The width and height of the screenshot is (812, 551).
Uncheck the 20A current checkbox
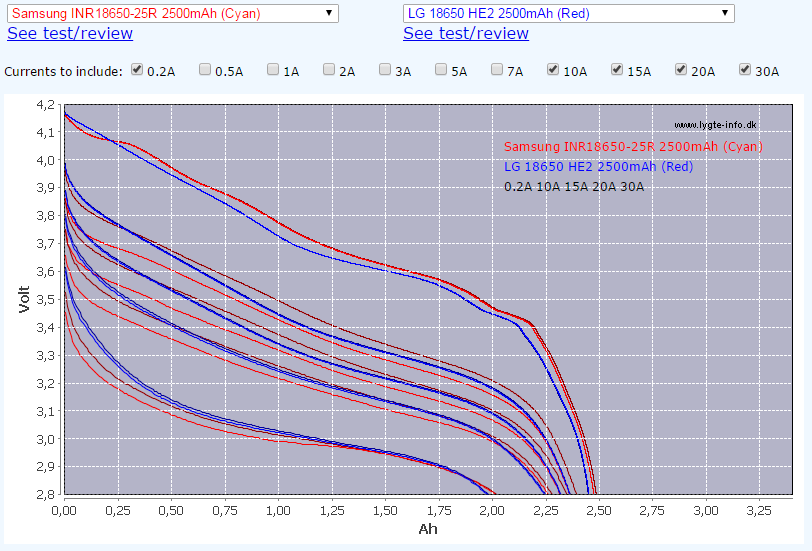pyautogui.click(x=681, y=69)
